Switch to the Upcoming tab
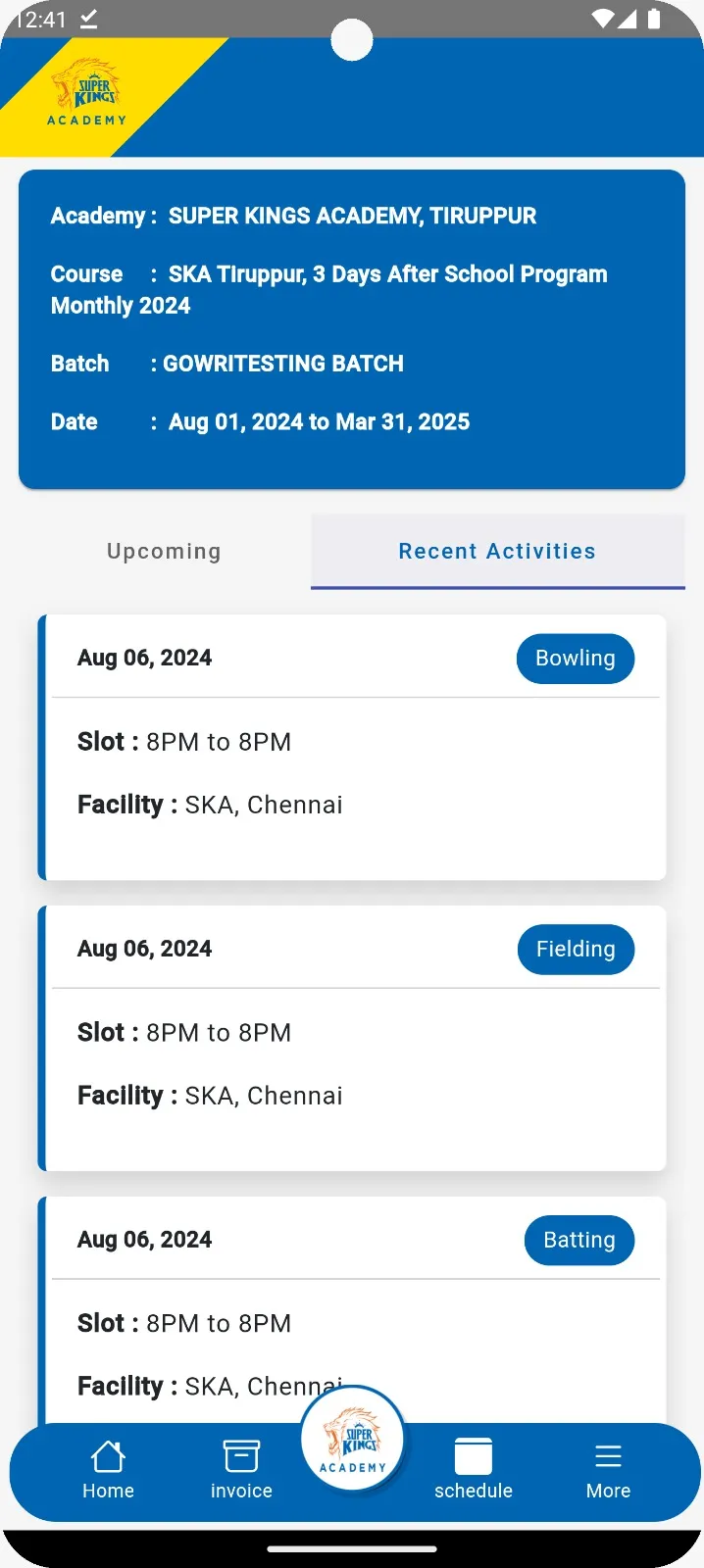The width and height of the screenshot is (704, 1568). 164,551
